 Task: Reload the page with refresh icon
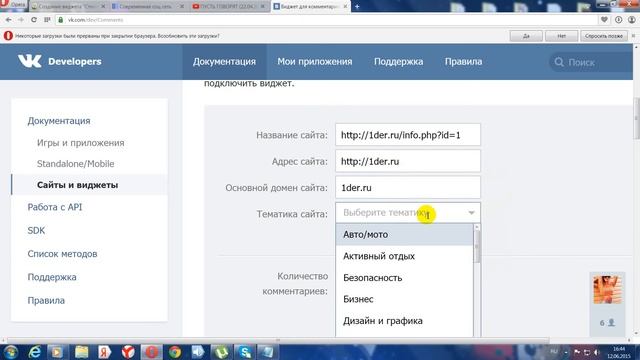click(34, 20)
